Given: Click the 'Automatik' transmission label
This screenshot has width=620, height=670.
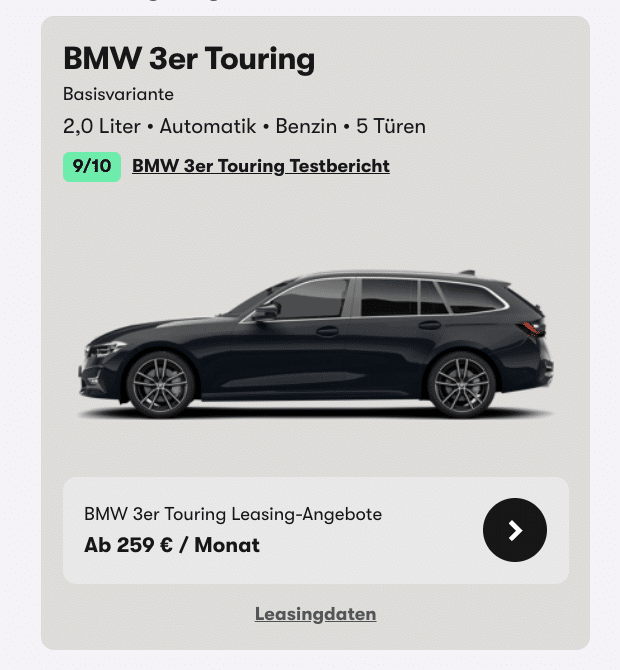Looking at the screenshot, I should [x=208, y=126].
